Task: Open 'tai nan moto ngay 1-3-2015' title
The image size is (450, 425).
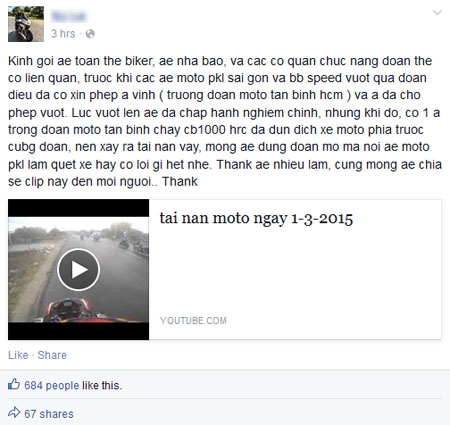Action: [256, 219]
